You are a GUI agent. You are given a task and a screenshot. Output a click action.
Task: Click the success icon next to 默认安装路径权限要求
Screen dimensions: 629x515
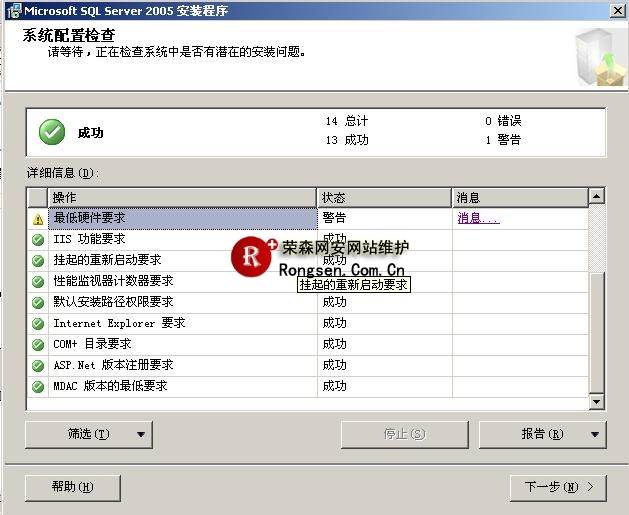click(38, 303)
